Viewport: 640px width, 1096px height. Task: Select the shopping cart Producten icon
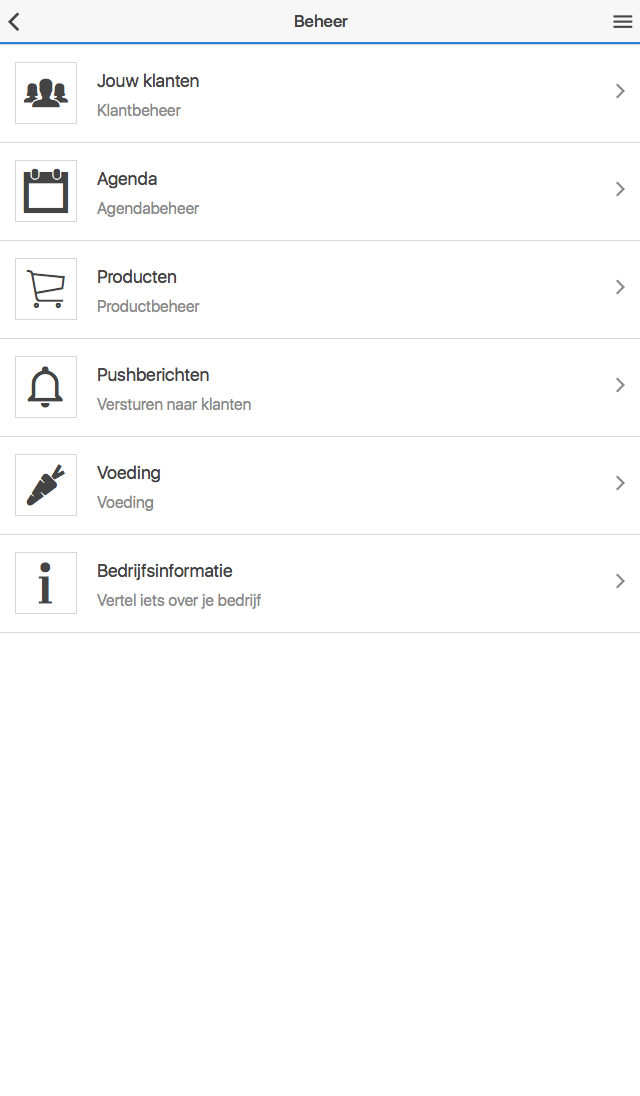pyautogui.click(x=46, y=289)
